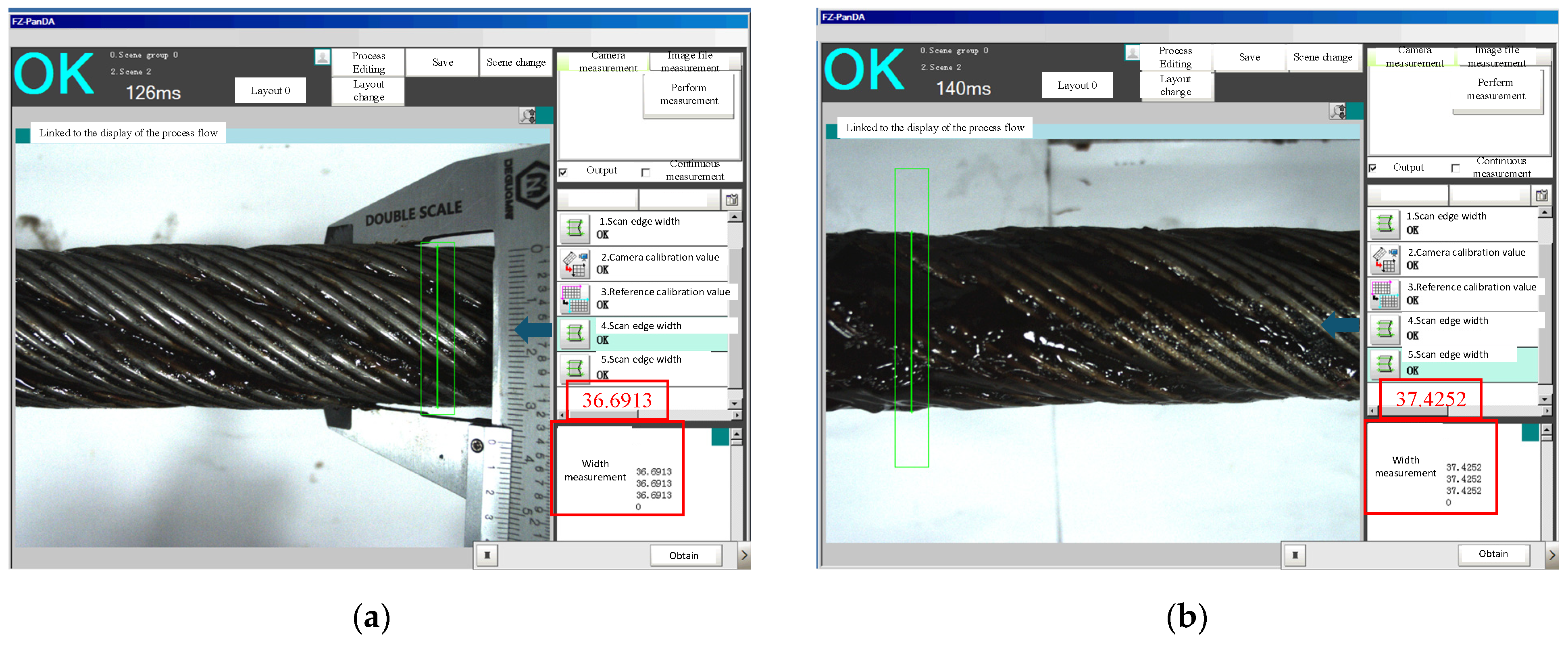Click the zoom magnifier icon above the caliper image
This screenshot has width=1568, height=645.
[x=528, y=115]
